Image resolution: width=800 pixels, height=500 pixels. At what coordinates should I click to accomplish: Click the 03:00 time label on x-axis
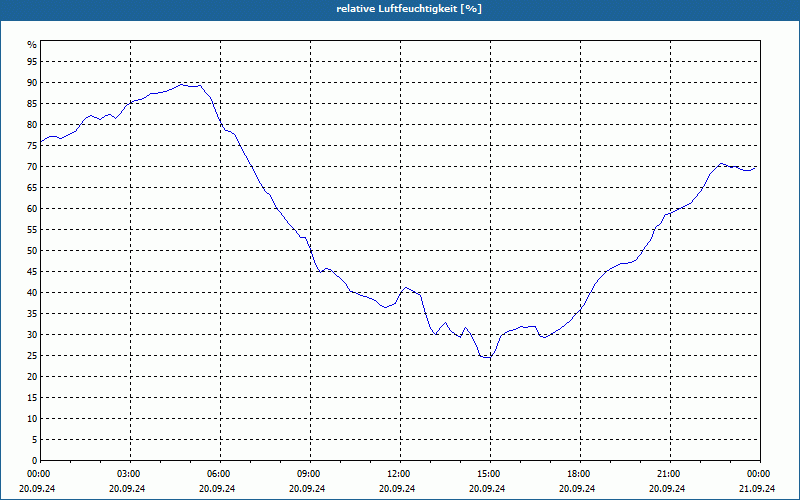click(x=131, y=474)
